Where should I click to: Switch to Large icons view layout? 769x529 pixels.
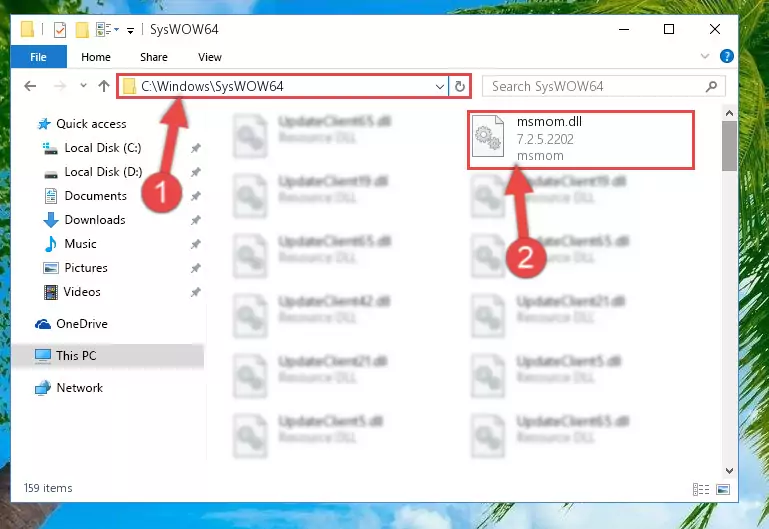pyautogui.click(x=723, y=489)
